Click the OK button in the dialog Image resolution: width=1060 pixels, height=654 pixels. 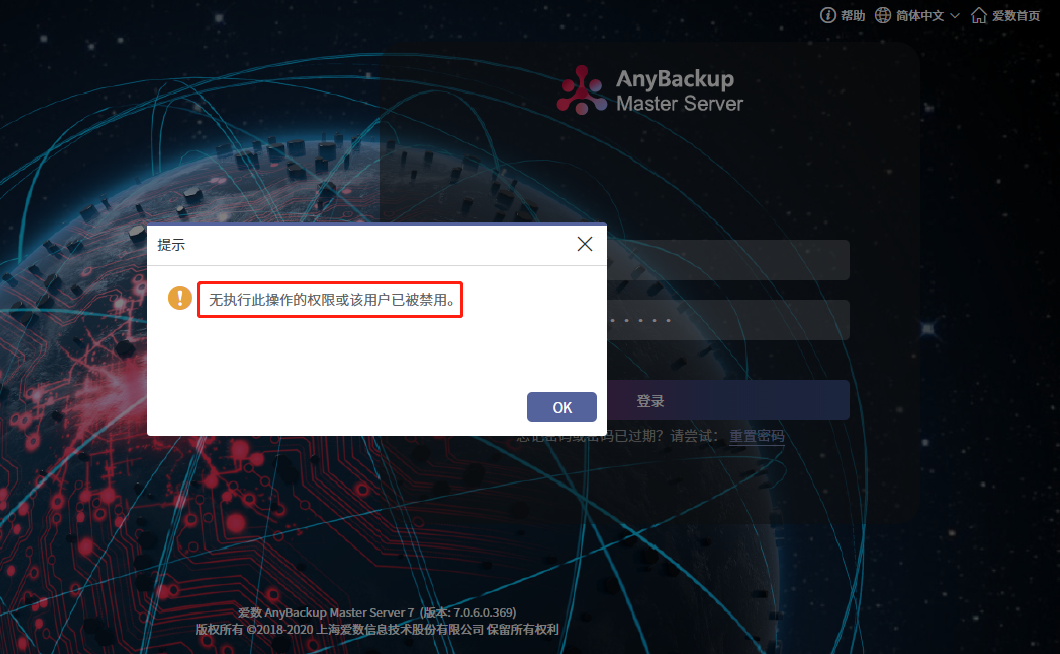click(x=562, y=407)
